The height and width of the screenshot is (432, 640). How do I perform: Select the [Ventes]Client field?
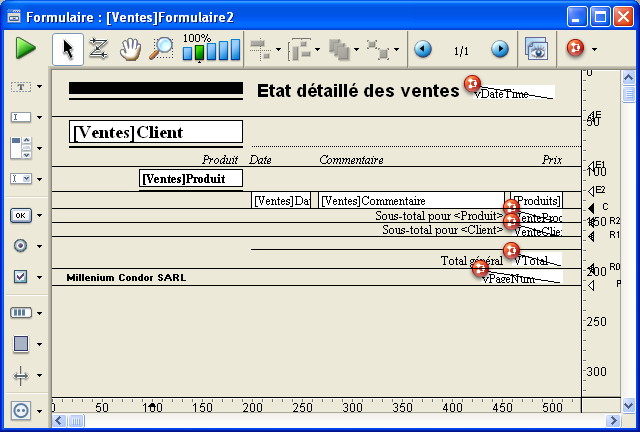(156, 132)
